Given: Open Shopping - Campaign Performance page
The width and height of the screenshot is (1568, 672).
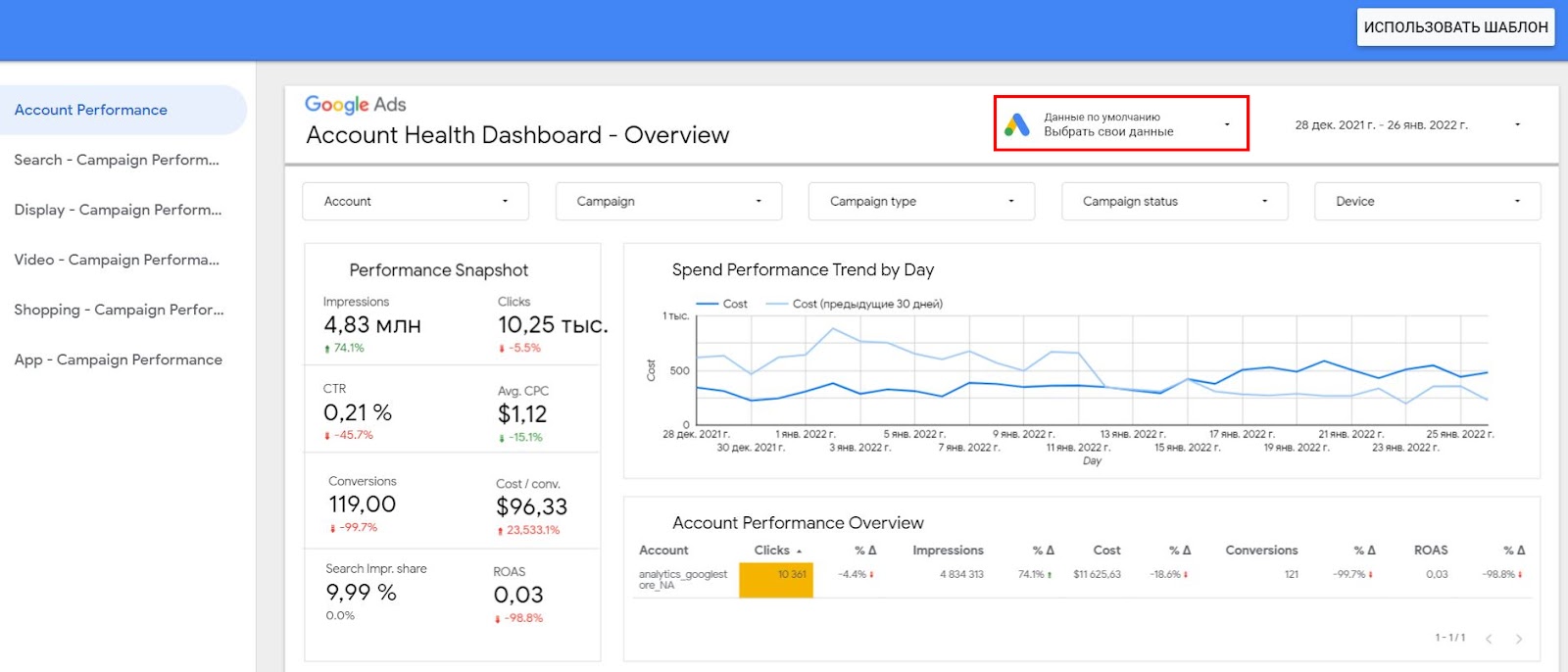Looking at the screenshot, I should pyautogui.click(x=119, y=310).
